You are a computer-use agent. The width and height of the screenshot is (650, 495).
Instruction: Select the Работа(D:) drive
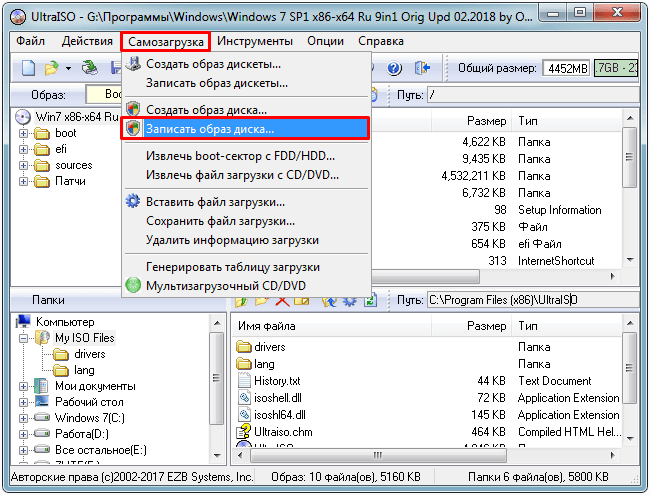point(82,434)
